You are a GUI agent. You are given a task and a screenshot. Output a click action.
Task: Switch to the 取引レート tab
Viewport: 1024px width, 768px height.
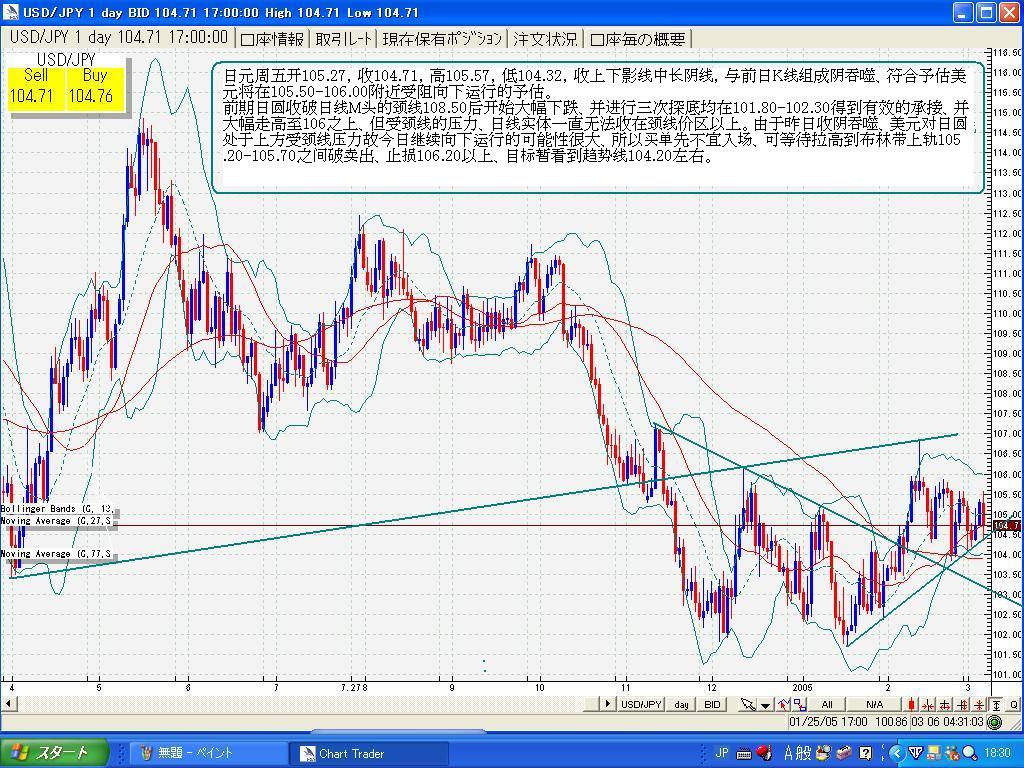coord(344,39)
